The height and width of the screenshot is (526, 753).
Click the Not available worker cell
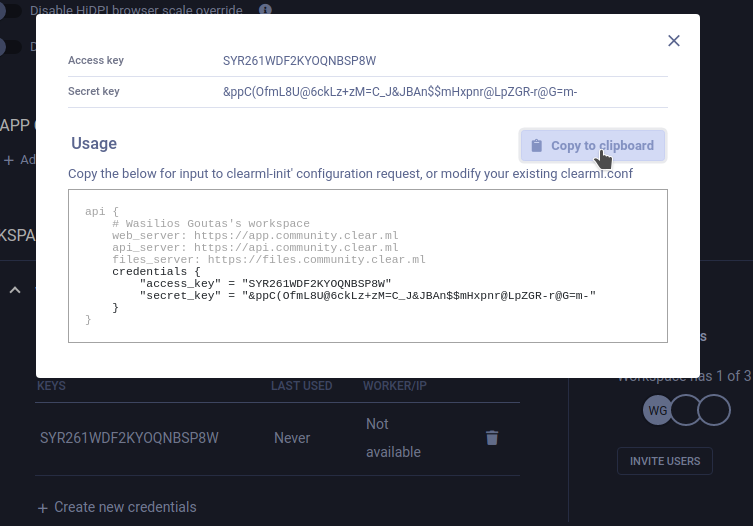(x=393, y=438)
